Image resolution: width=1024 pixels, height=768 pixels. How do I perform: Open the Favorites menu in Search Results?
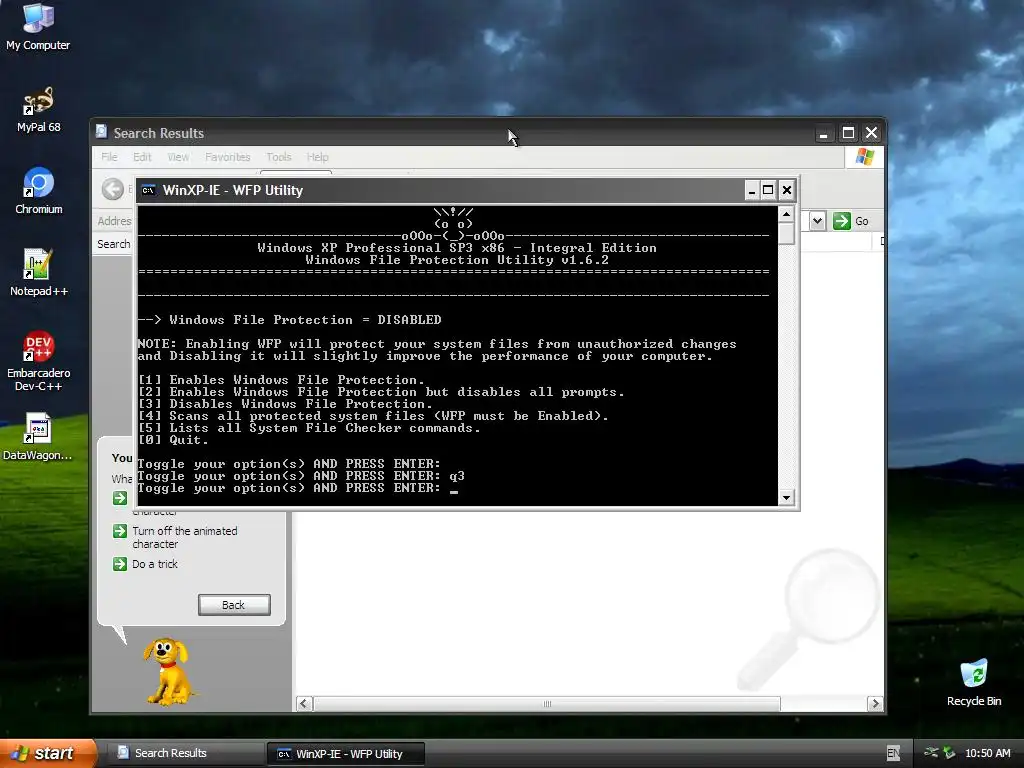tap(227, 157)
